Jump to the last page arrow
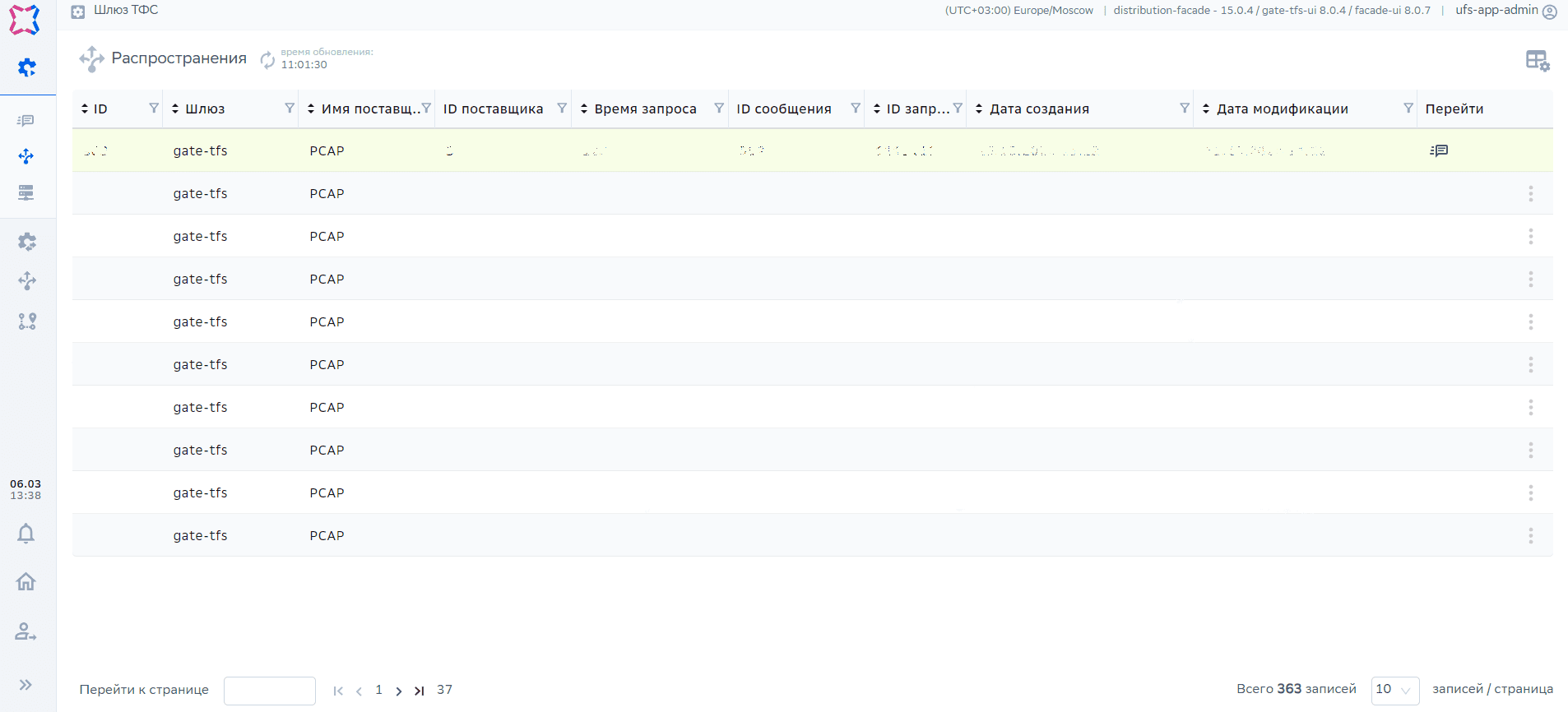This screenshot has width=1568, height=712. (x=420, y=691)
